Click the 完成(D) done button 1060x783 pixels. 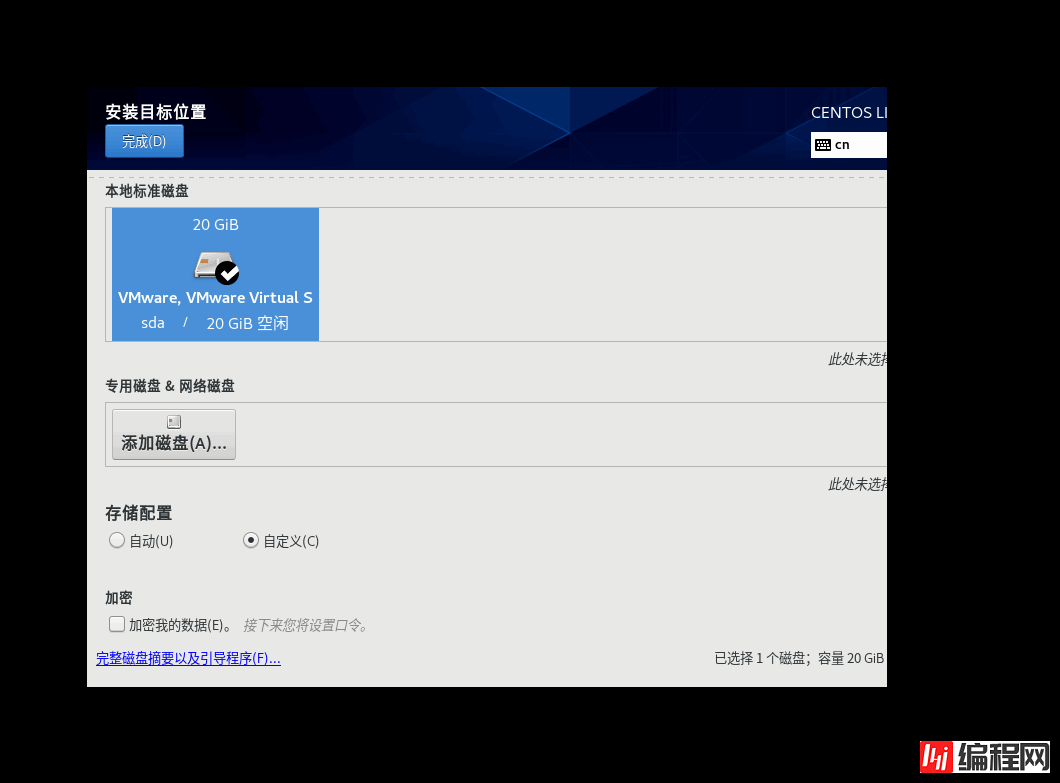pos(144,141)
